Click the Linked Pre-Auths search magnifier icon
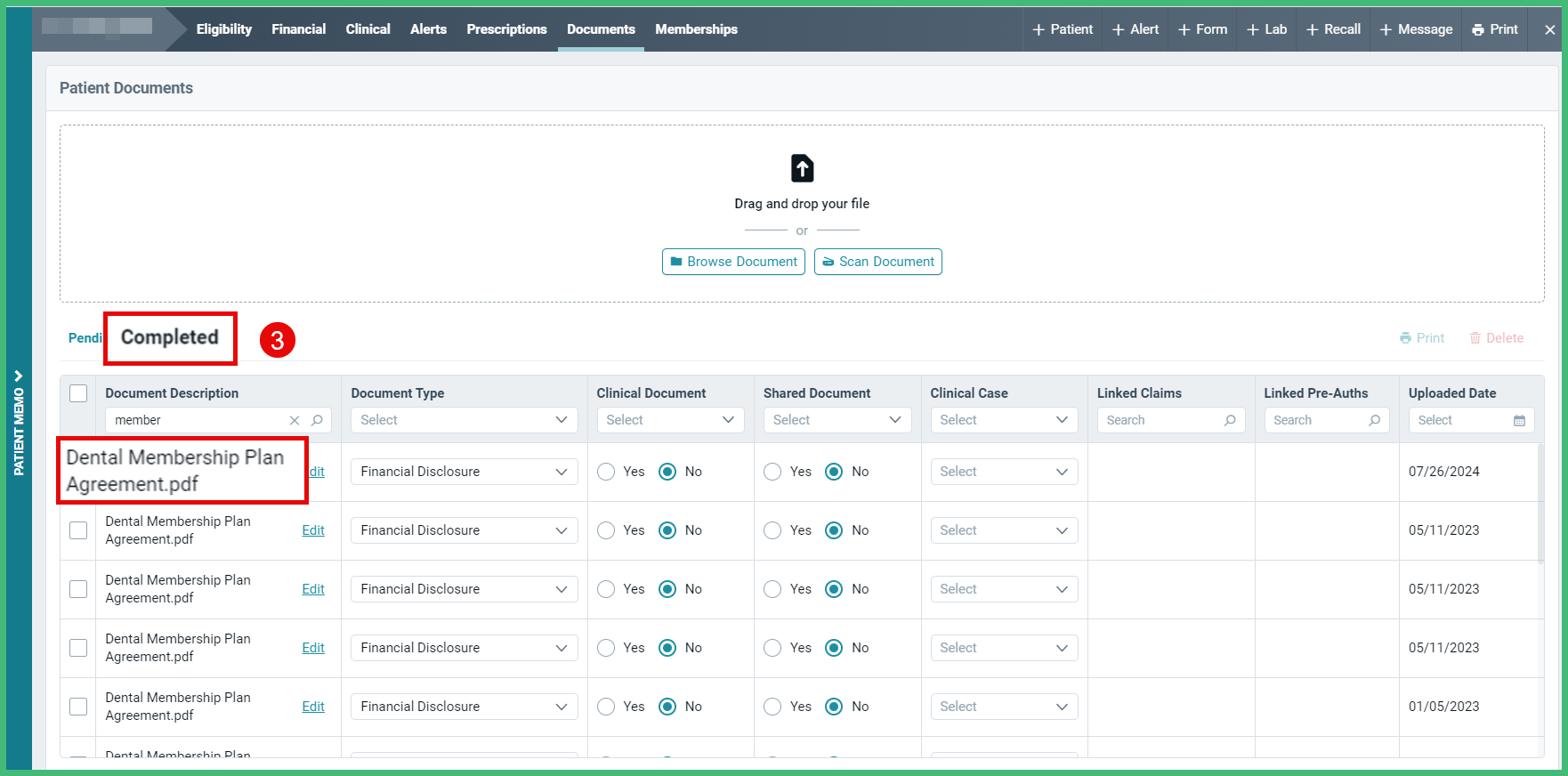The height and width of the screenshot is (776, 1568). coord(1374,420)
